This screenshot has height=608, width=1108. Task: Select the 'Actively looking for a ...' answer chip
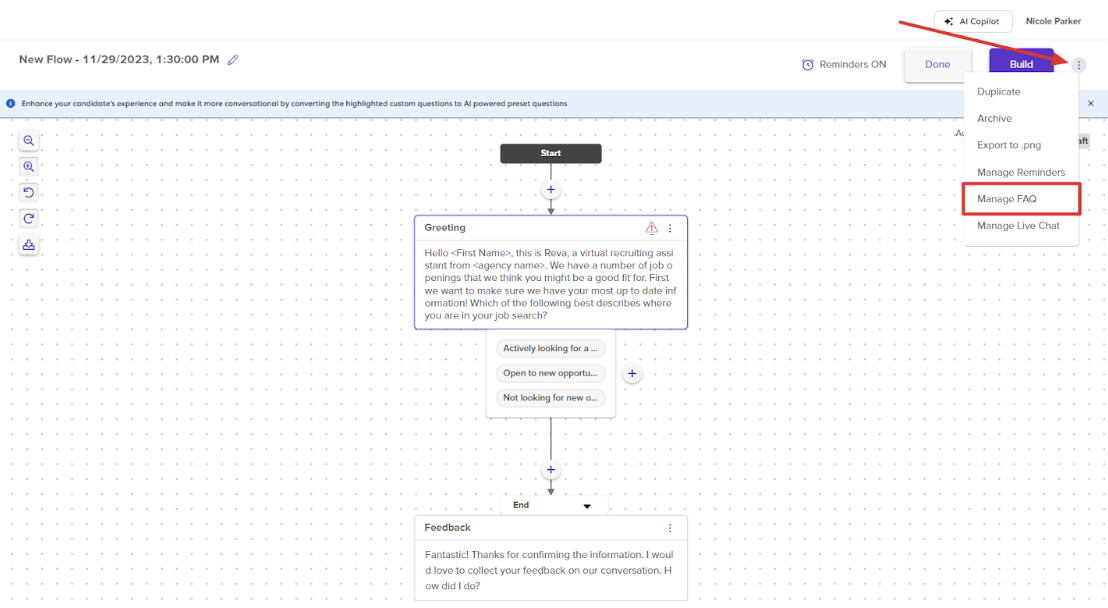click(550, 349)
